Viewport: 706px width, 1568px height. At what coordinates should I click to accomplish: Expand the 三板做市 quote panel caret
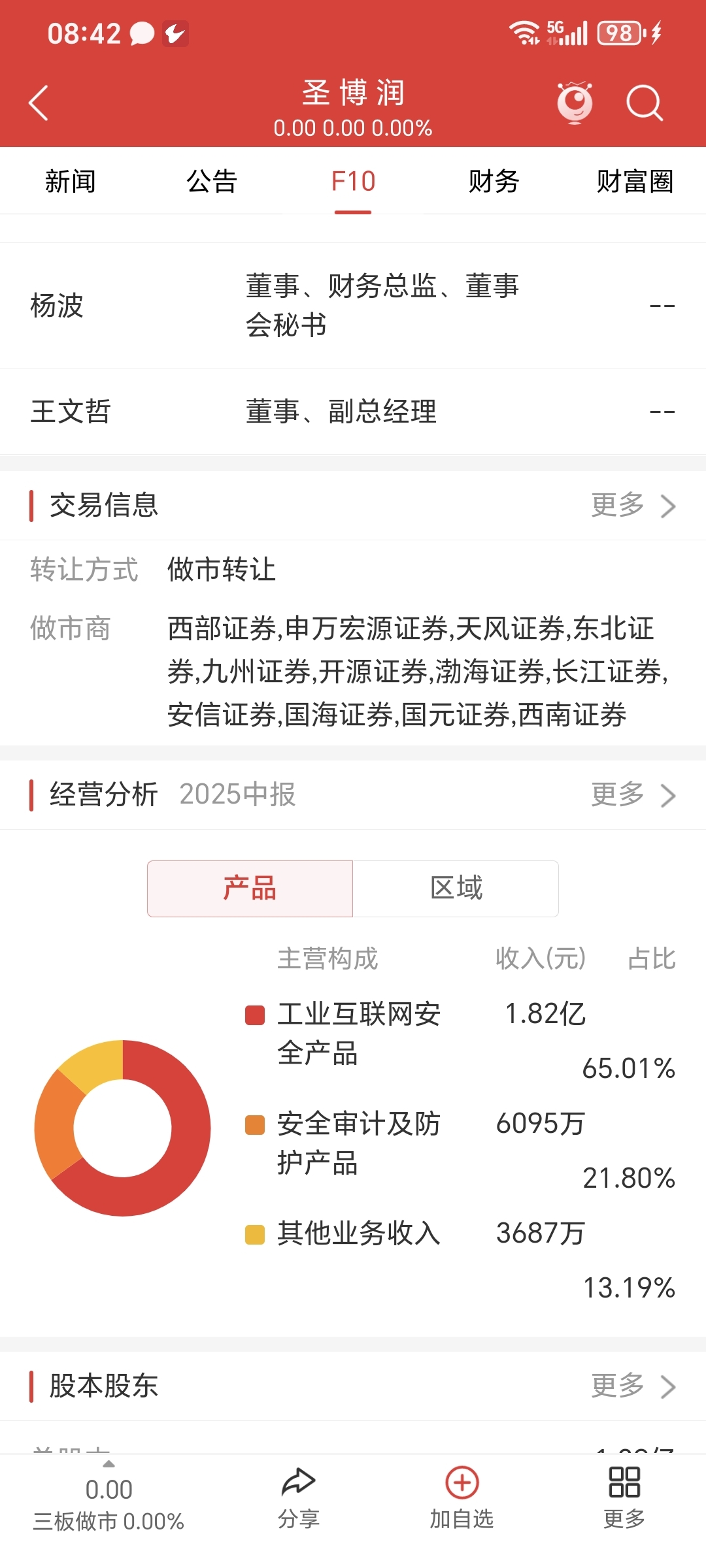[109, 1464]
